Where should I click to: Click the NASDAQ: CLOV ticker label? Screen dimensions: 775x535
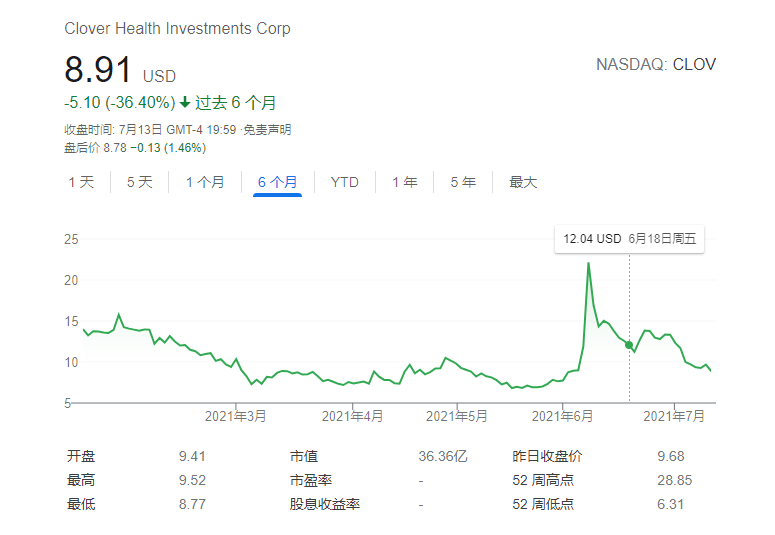655,65
